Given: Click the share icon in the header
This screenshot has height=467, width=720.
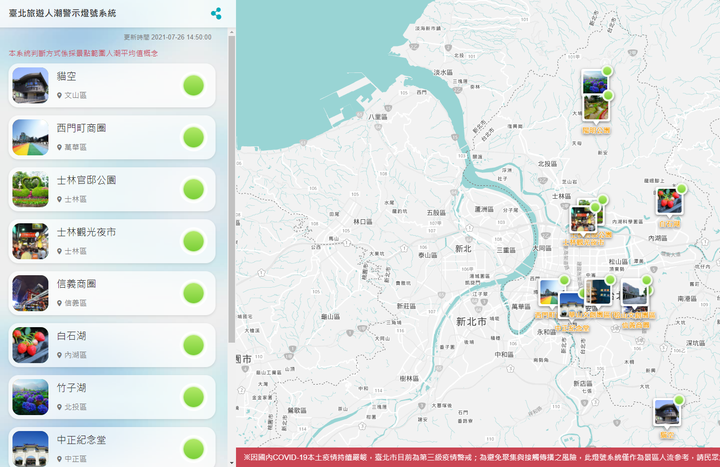Looking at the screenshot, I should 216,14.
